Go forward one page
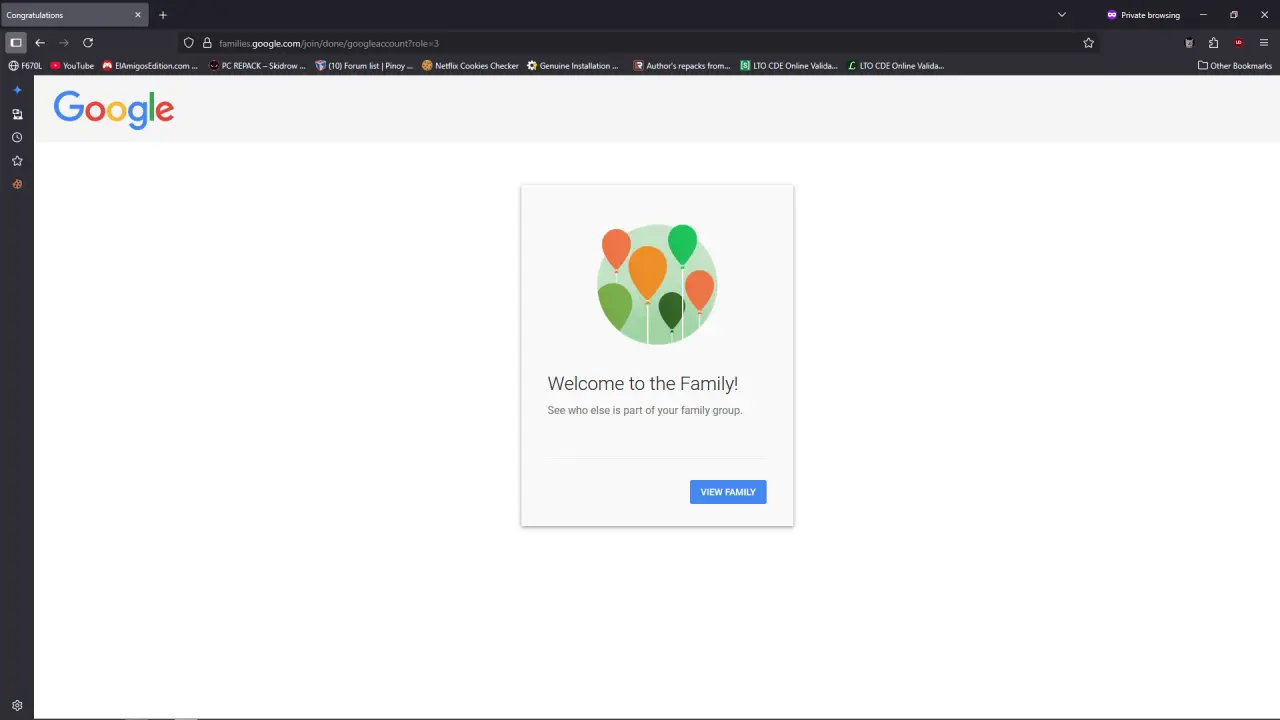 click(64, 43)
